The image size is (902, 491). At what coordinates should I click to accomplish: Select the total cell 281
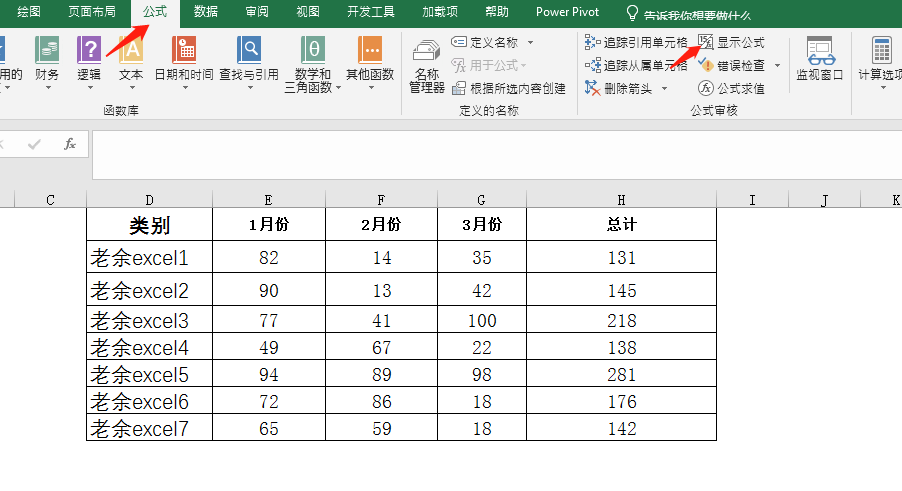click(621, 374)
